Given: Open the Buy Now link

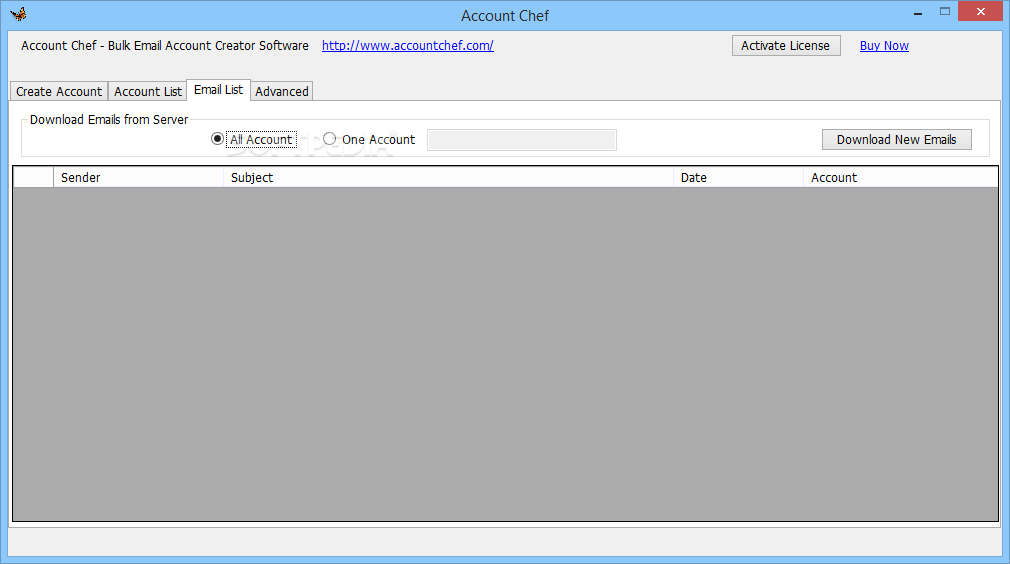Looking at the screenshot, I should tap(884, 46).
